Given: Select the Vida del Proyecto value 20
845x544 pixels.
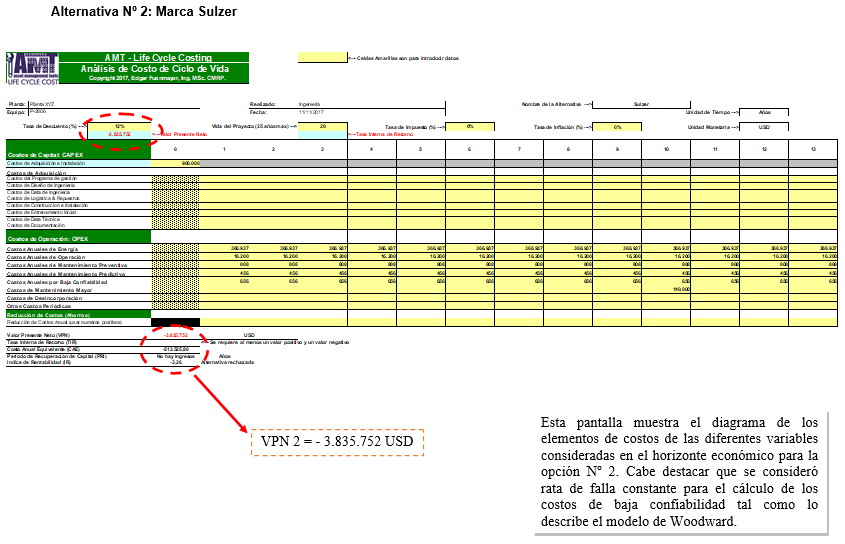Looking at the screenshot, I should [x=323, y=127].
